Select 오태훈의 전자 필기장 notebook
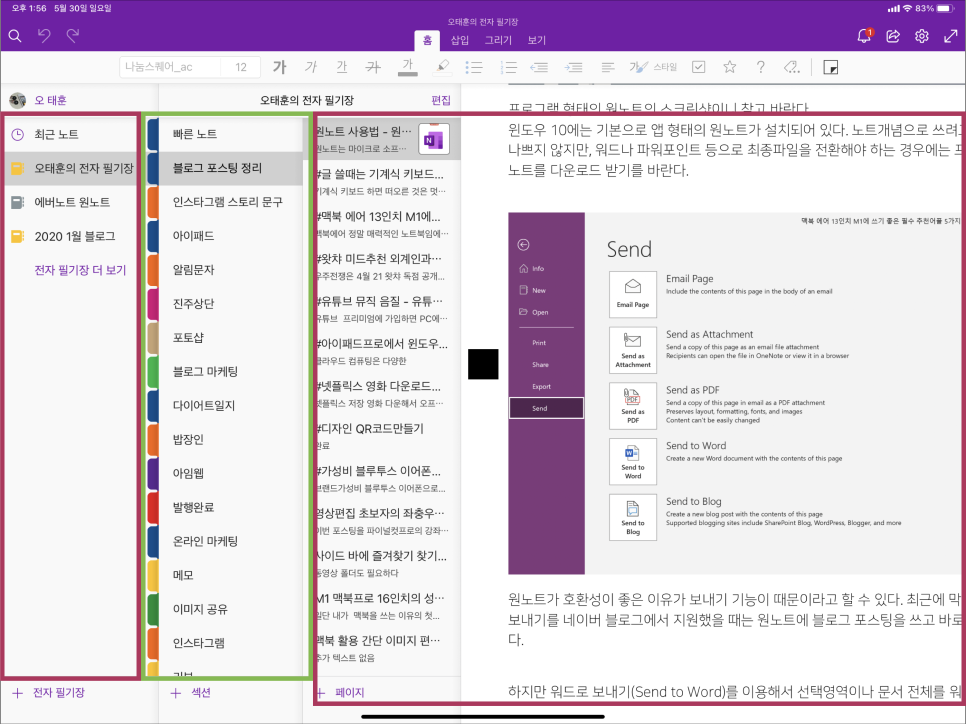This screenshot has height=724, width=966. click(x=70, y=168)
